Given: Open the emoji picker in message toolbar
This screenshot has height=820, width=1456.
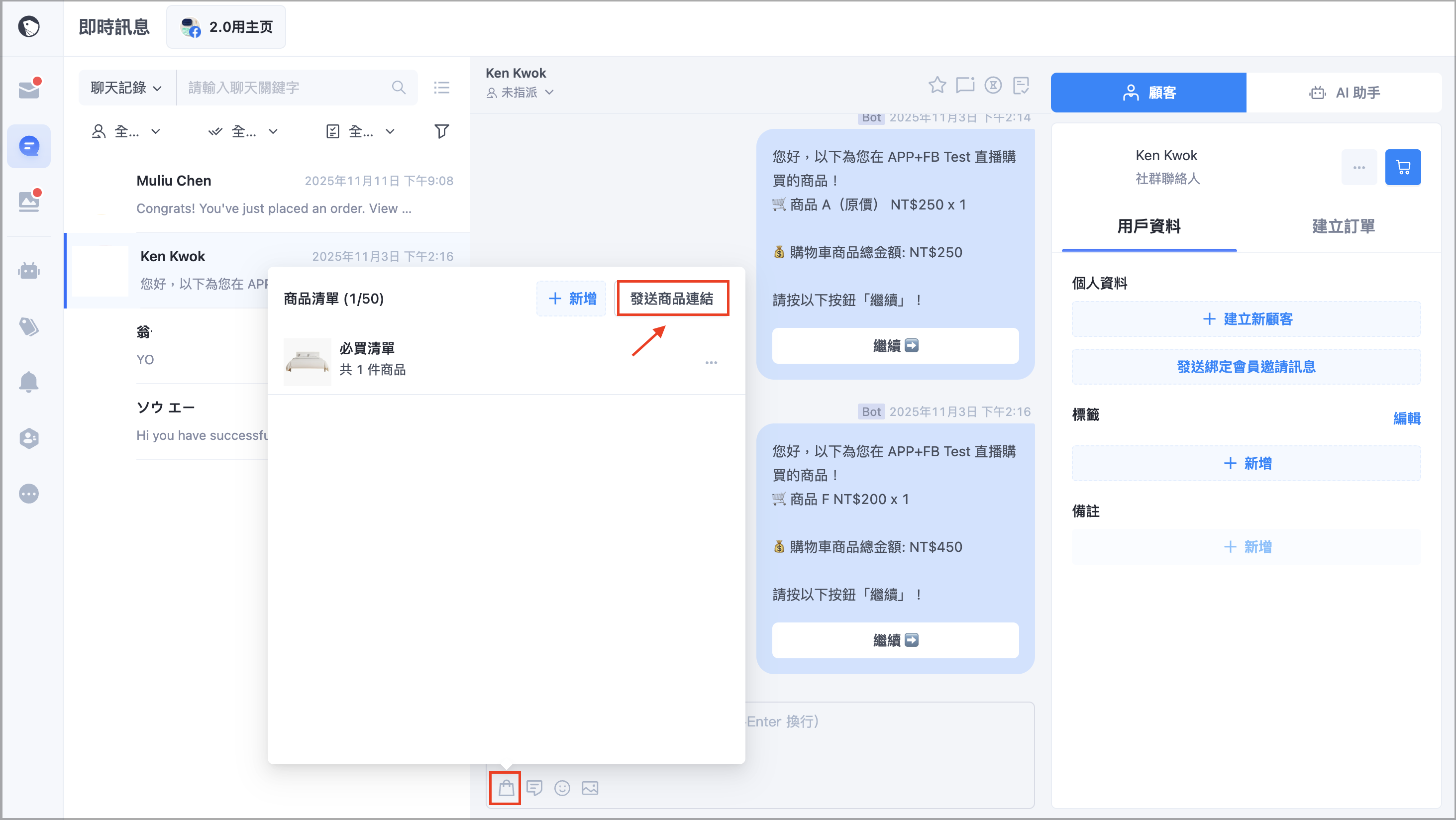Looking at the screenshot, I should tap(562, 788).
